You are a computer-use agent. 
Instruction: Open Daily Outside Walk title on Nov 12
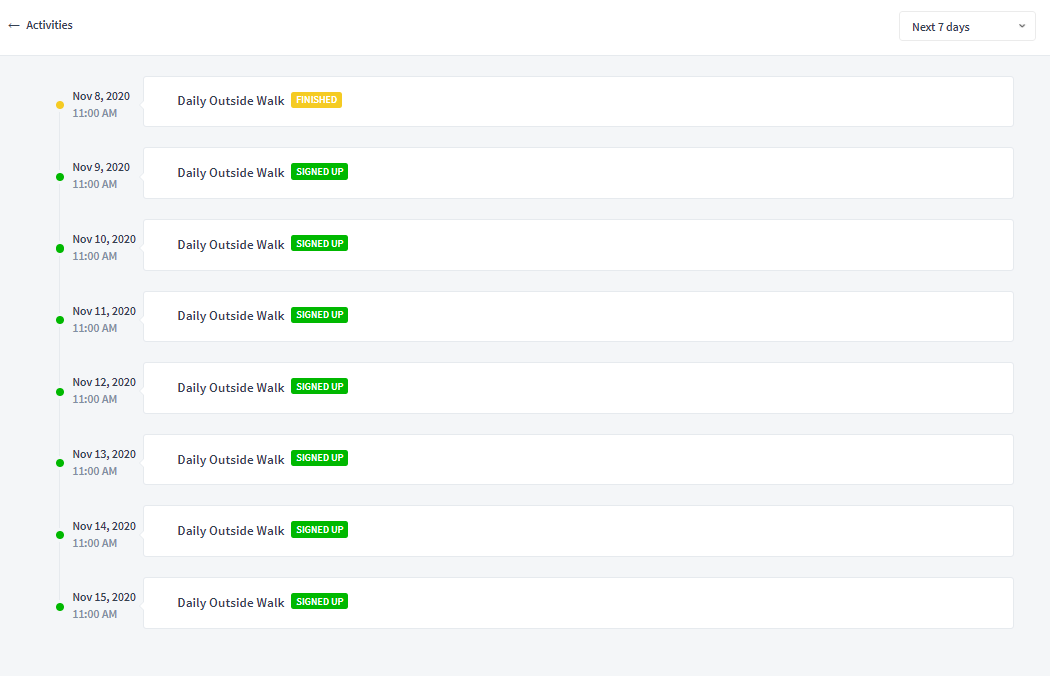pyautogui.click(x=230, y=387)
